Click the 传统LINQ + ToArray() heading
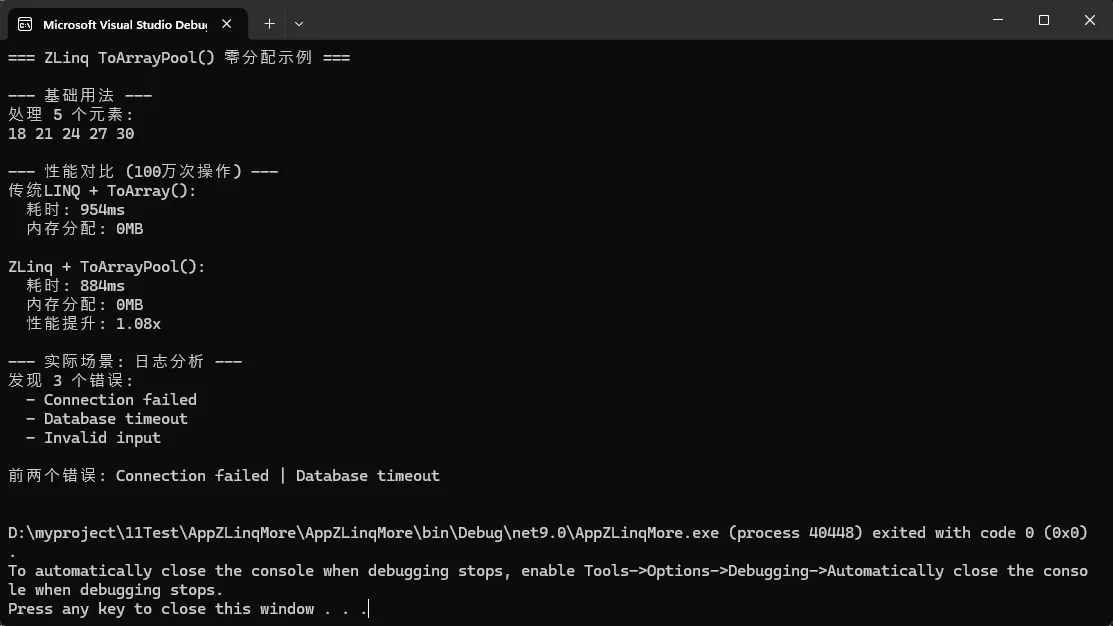1113x626 pixels. (x=102, y=191)
